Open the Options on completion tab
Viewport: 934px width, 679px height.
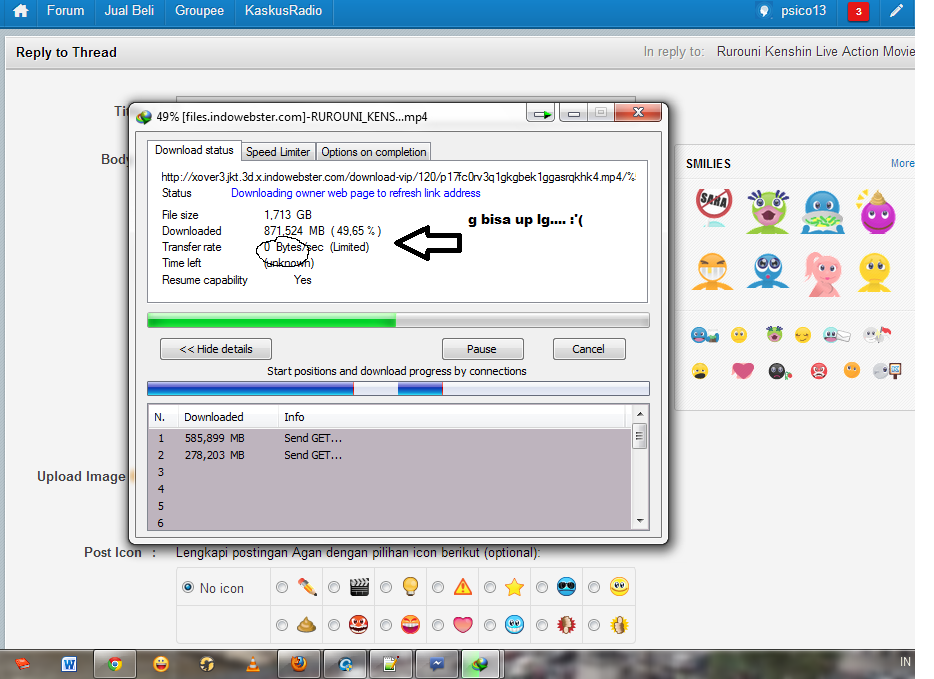[373, 152]
